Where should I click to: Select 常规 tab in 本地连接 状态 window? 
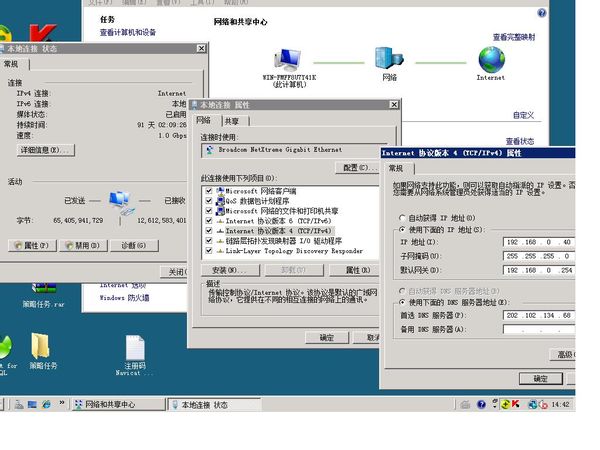pos(14,64)
